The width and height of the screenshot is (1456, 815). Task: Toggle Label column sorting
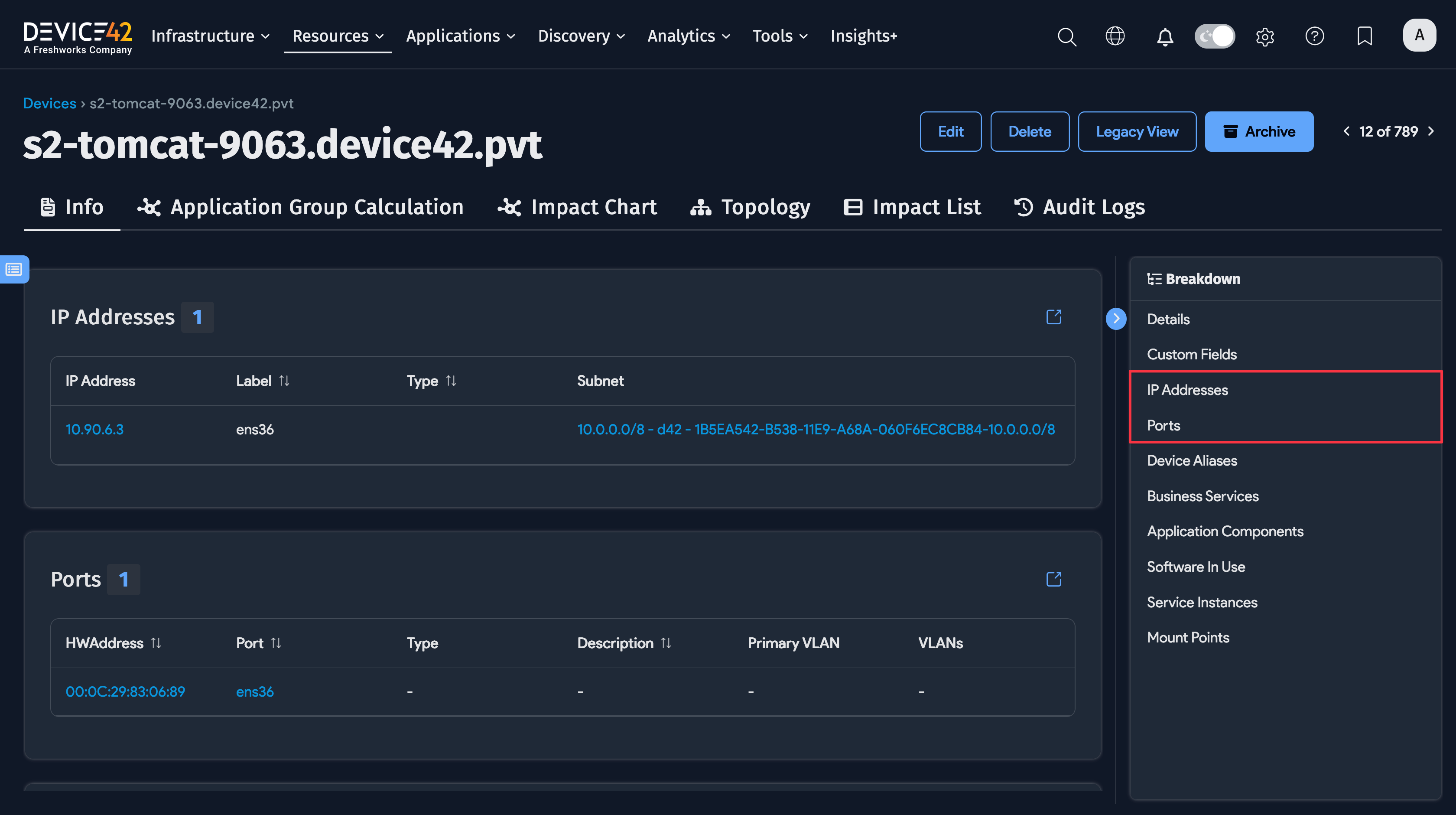click(x=284, y=381)
